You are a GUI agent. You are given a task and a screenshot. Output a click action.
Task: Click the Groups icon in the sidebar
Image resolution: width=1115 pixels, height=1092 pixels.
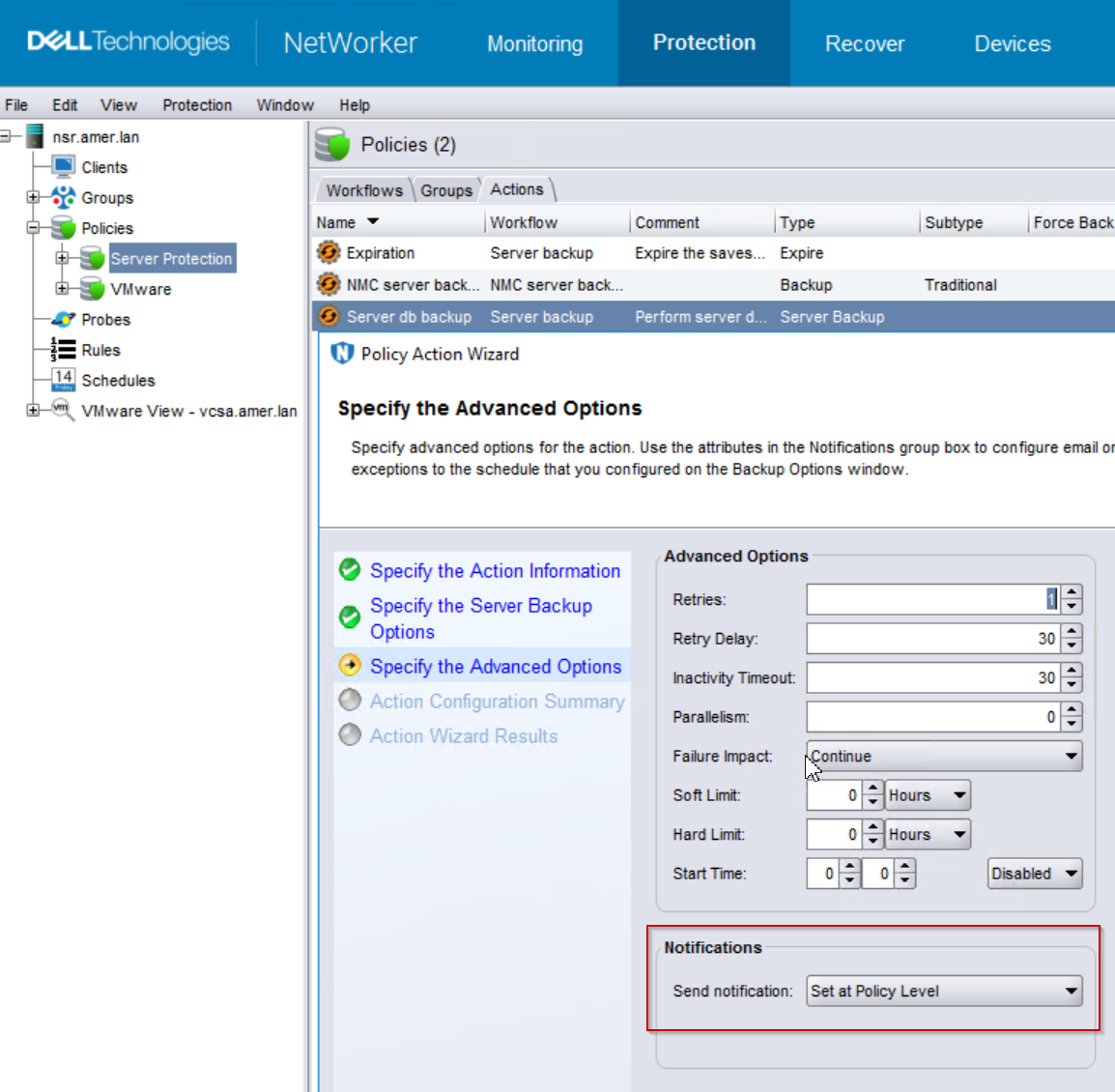click(x=64, y=197)
